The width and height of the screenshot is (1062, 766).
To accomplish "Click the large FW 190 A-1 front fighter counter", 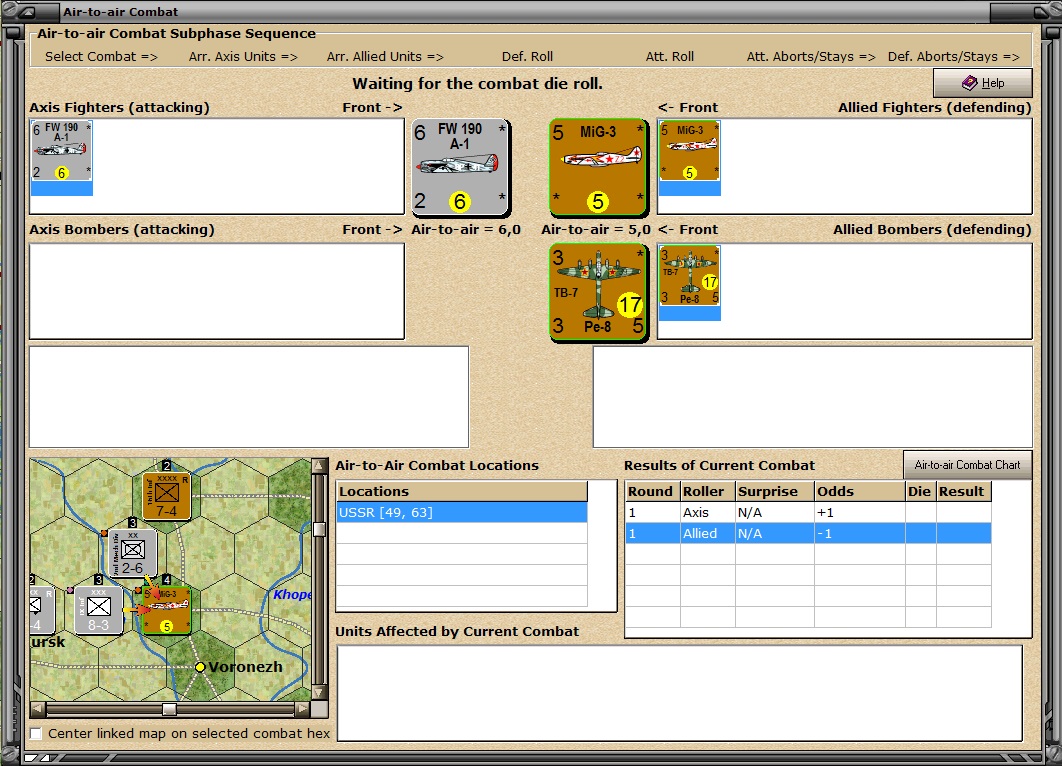I will tap(461, 167).
